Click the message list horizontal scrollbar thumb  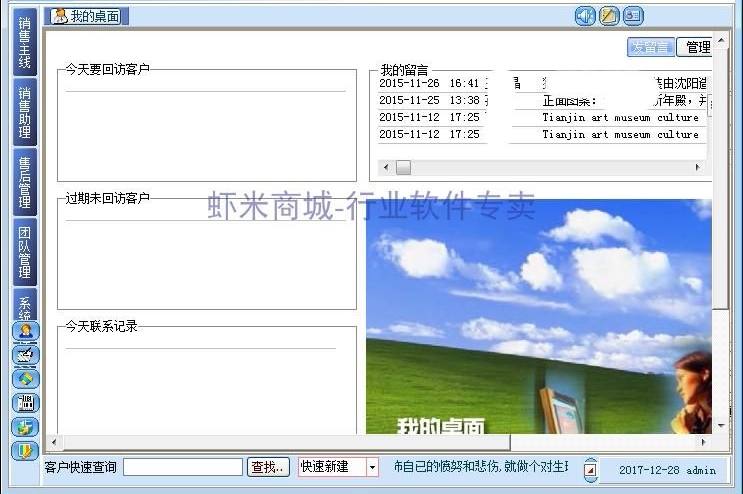403,167
